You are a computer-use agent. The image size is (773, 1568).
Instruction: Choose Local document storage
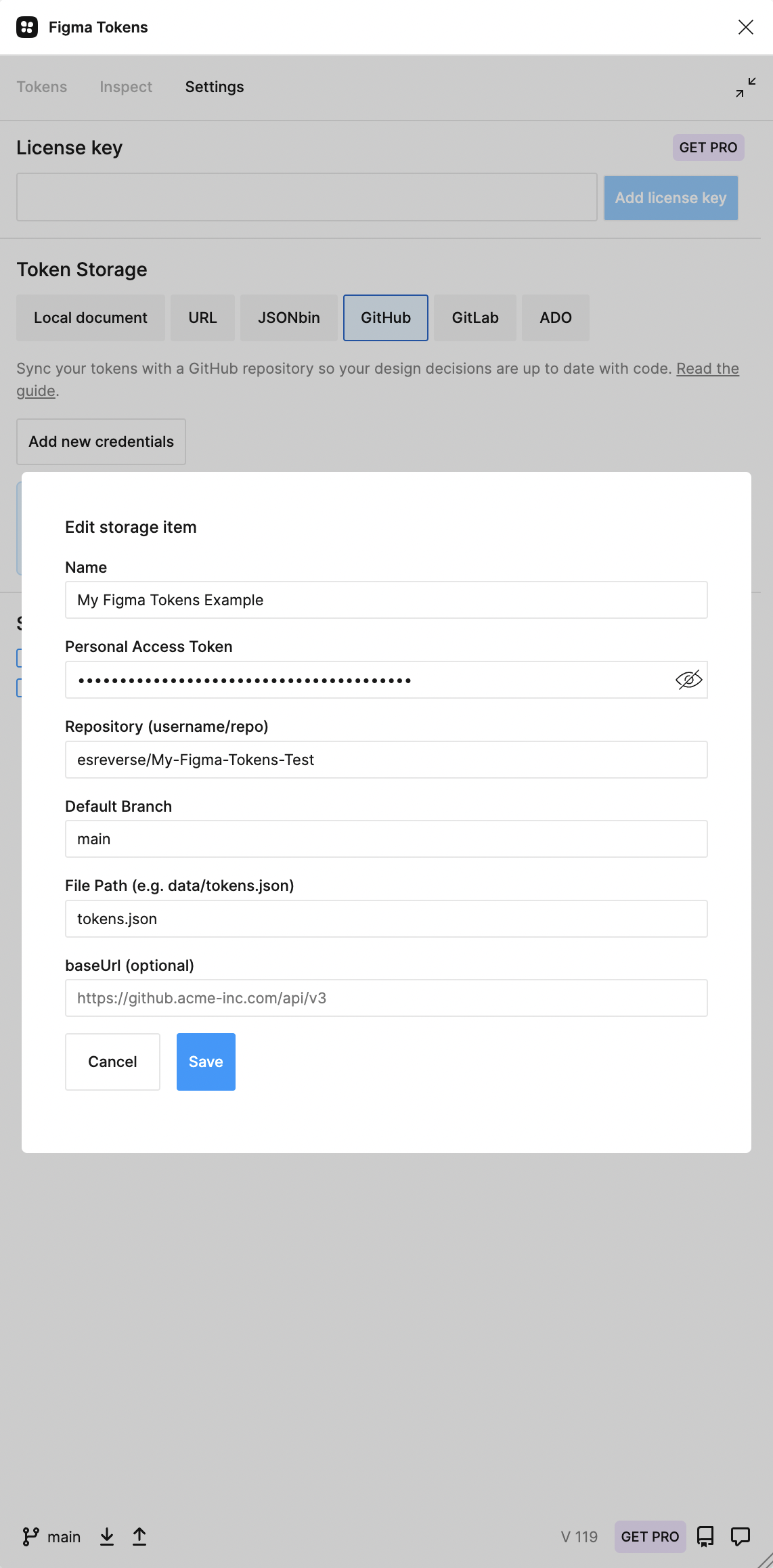pos(91,318)
